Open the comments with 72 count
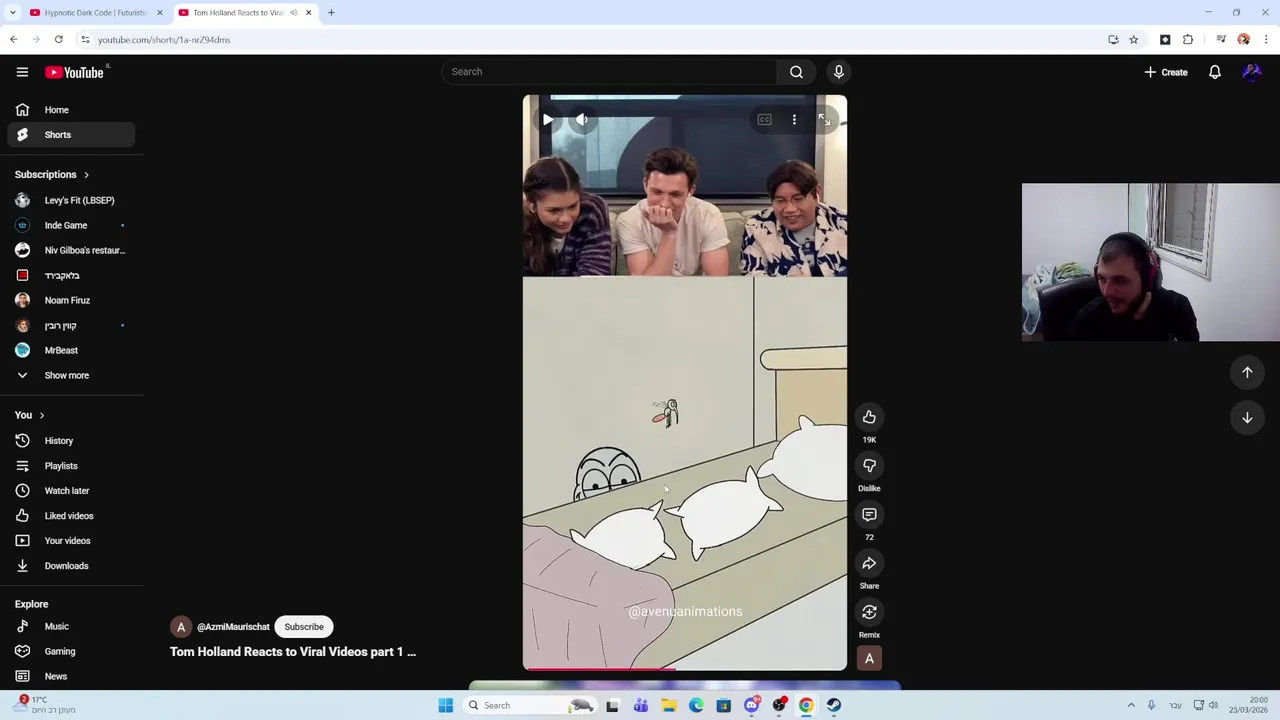Screen dimensions: 1280x720 coord(869,515)
